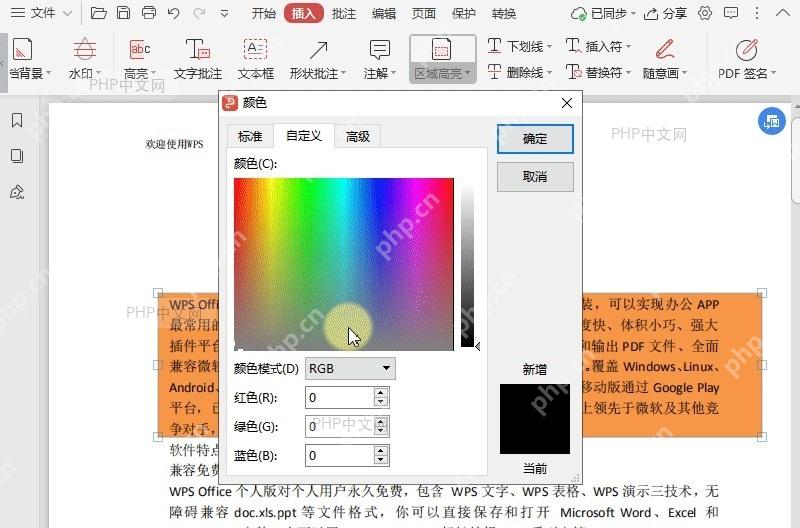The height and width of the screenshot is (528, 800).
Task: Click the 欢迎使用WPS header text
Action: point(174,144)
